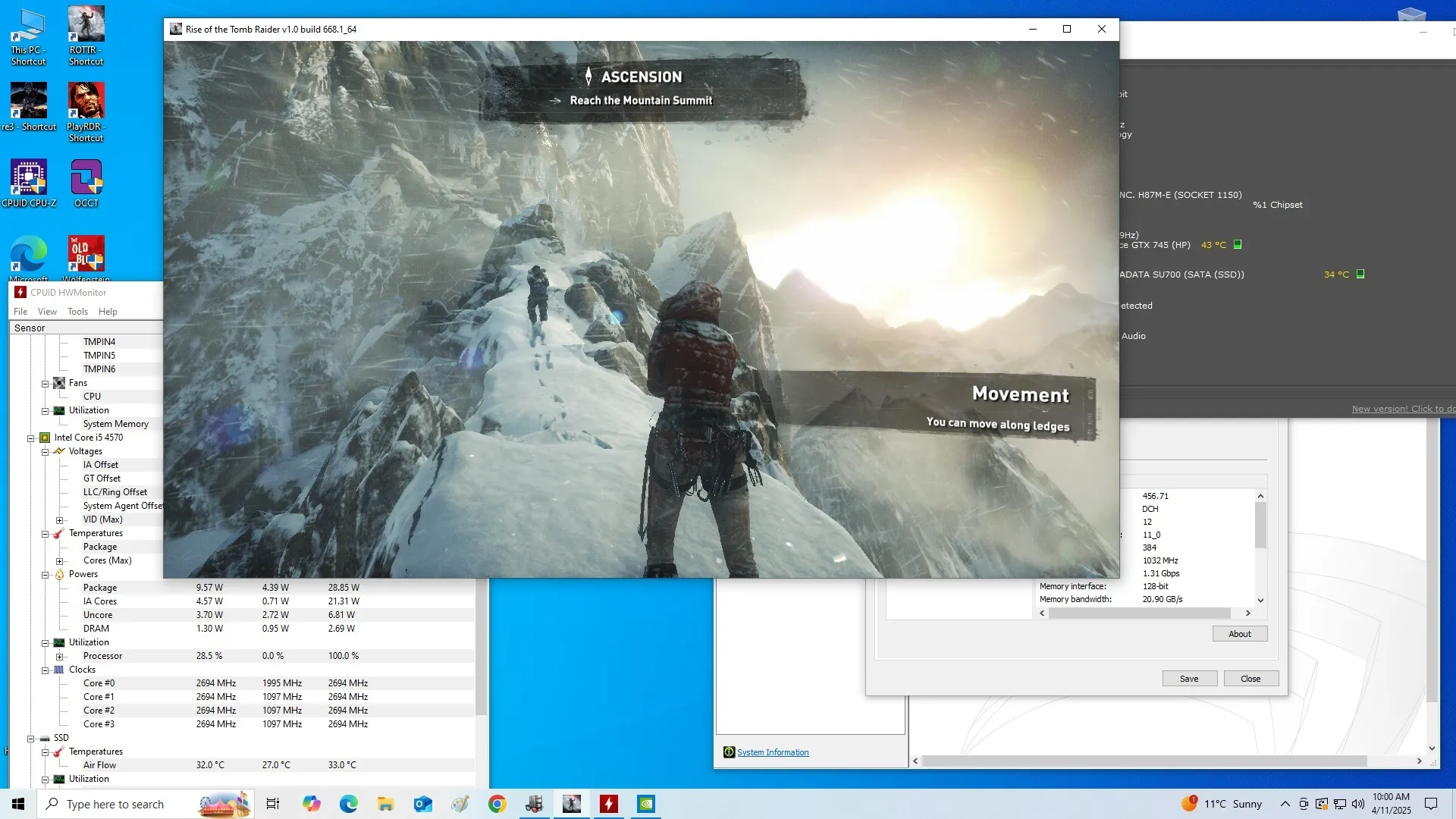Open Google Chrome from the taskbar
Viewport: 1456px width, 819px height.
click(497, 804)
